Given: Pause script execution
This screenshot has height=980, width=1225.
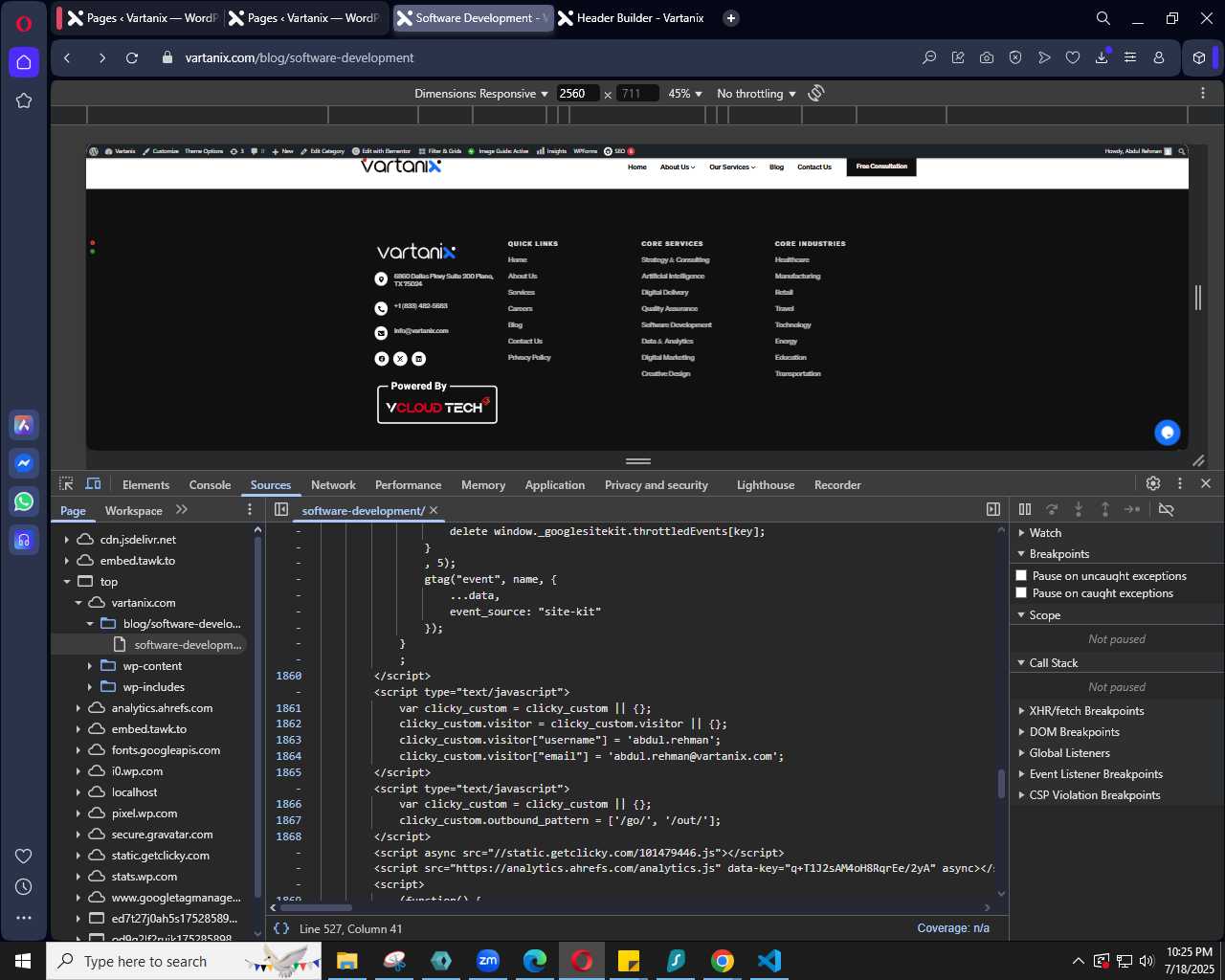Looking at the screenshot, I should (1025, 509).
